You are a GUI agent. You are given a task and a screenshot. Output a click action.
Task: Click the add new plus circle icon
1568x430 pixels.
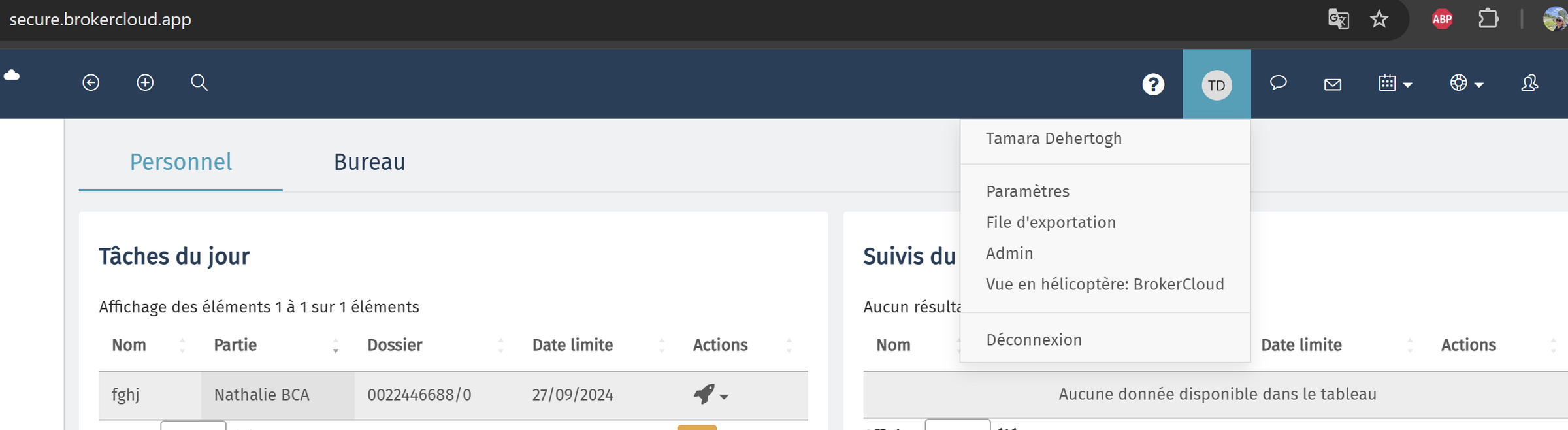pos(145,82)
